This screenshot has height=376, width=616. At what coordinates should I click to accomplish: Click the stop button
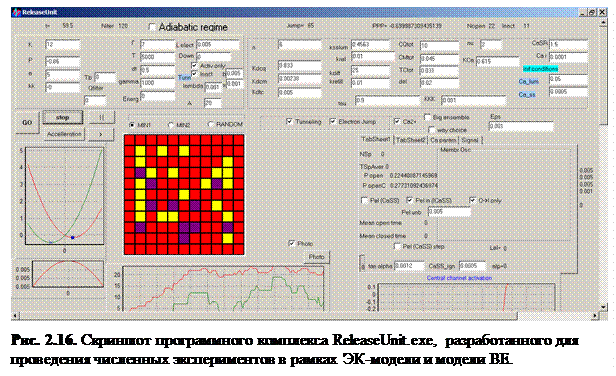tap(63, 117)
